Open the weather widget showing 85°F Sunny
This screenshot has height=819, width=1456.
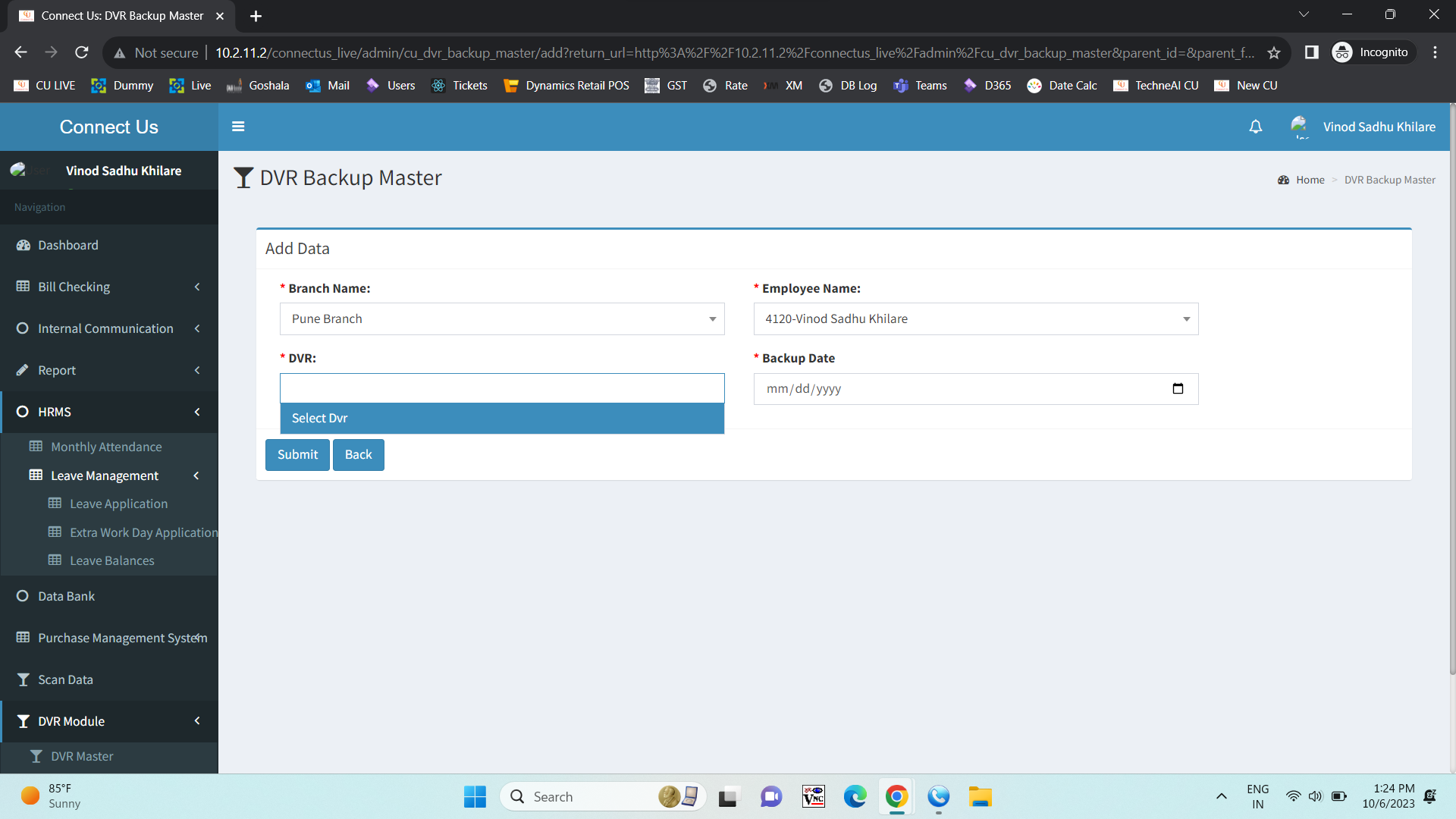[x=51, y=796]
